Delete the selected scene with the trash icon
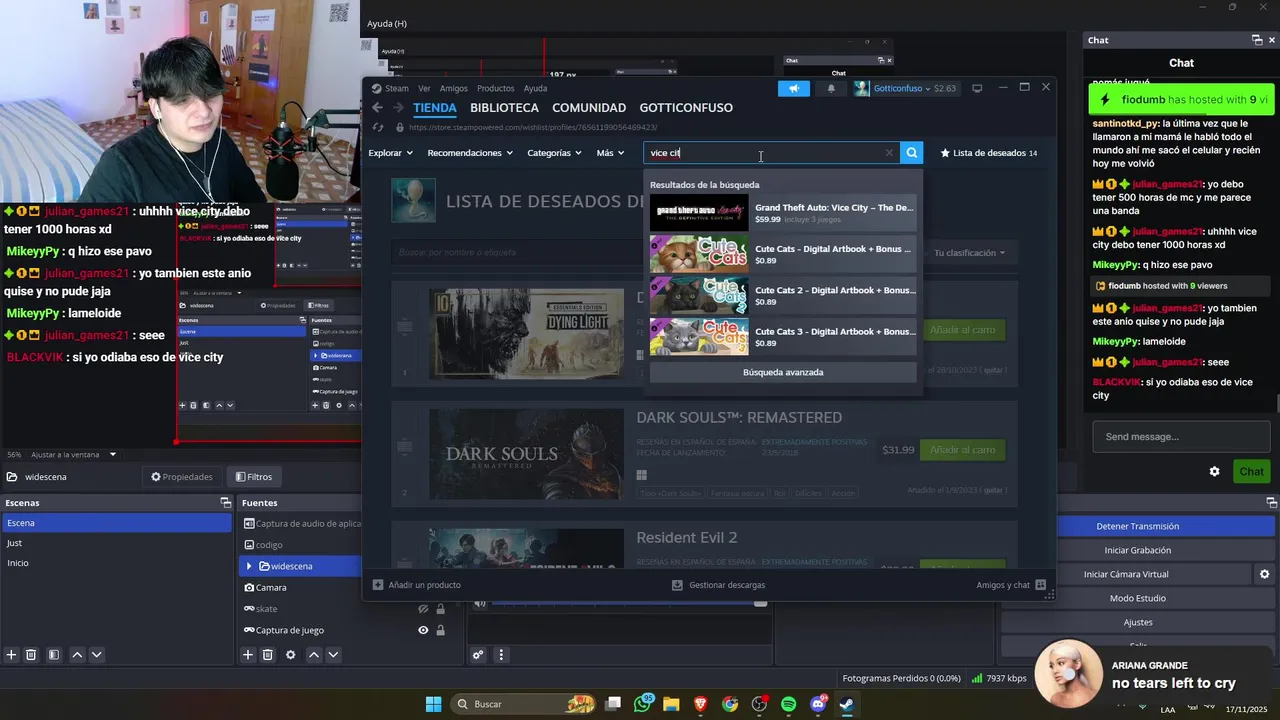Viewport: 1280px width, 720px height. pos(31,655)
